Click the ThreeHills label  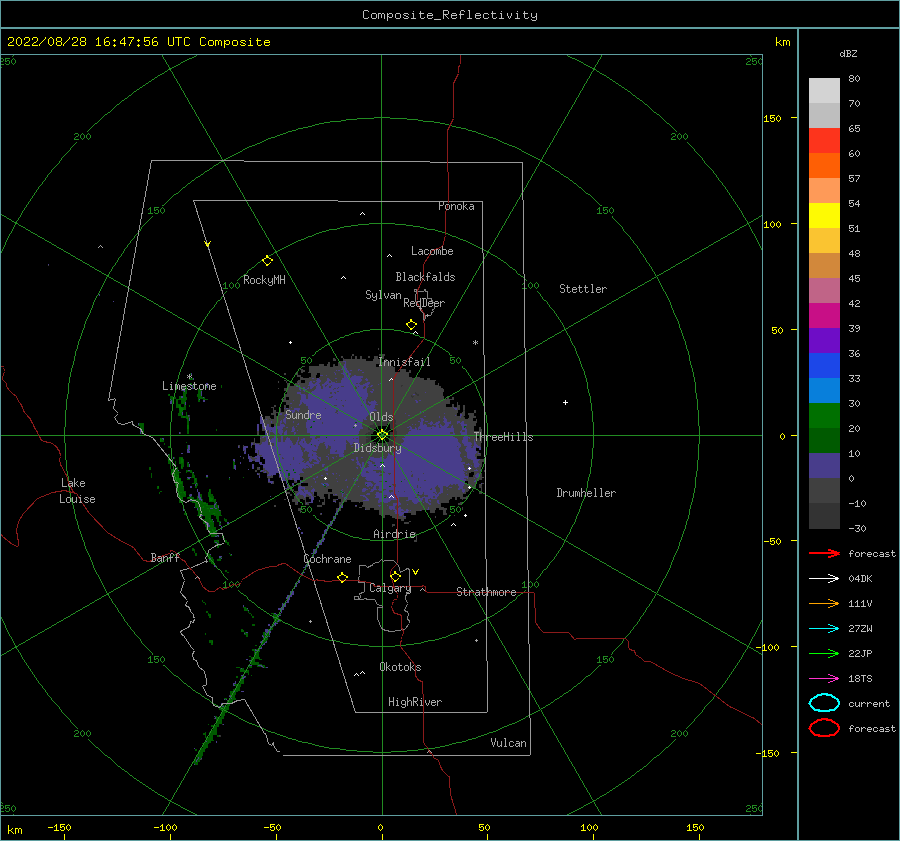tap(503, 437)
